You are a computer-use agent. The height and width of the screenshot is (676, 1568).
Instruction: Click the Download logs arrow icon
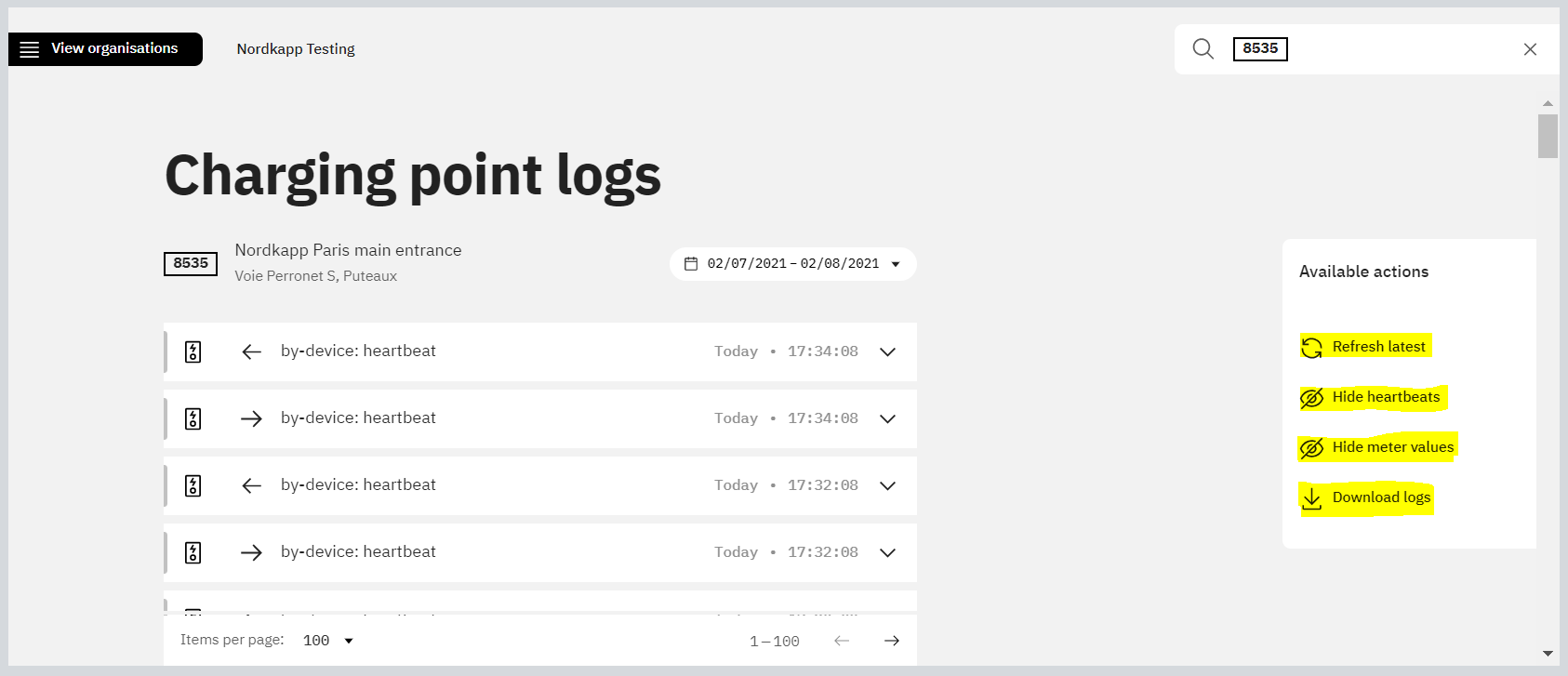pyautogui.click(x=1311, y=498)
